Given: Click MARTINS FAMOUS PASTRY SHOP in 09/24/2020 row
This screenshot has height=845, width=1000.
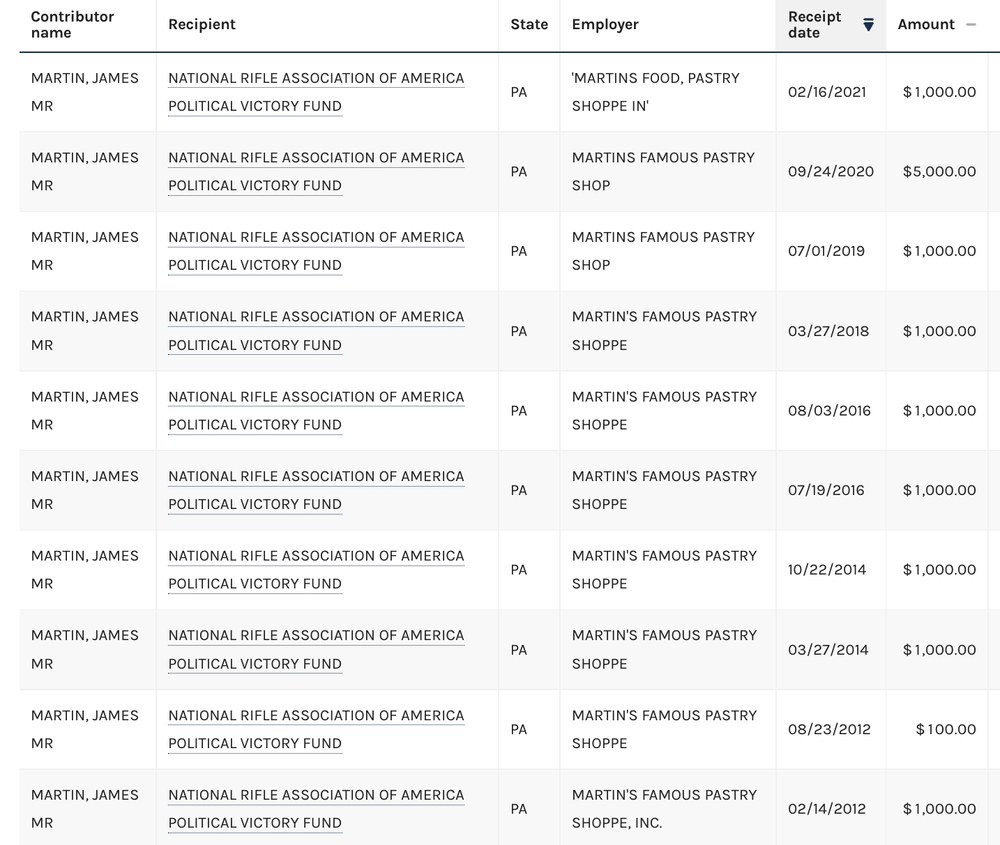Looking at the screenshot, I should click(663, 172).
